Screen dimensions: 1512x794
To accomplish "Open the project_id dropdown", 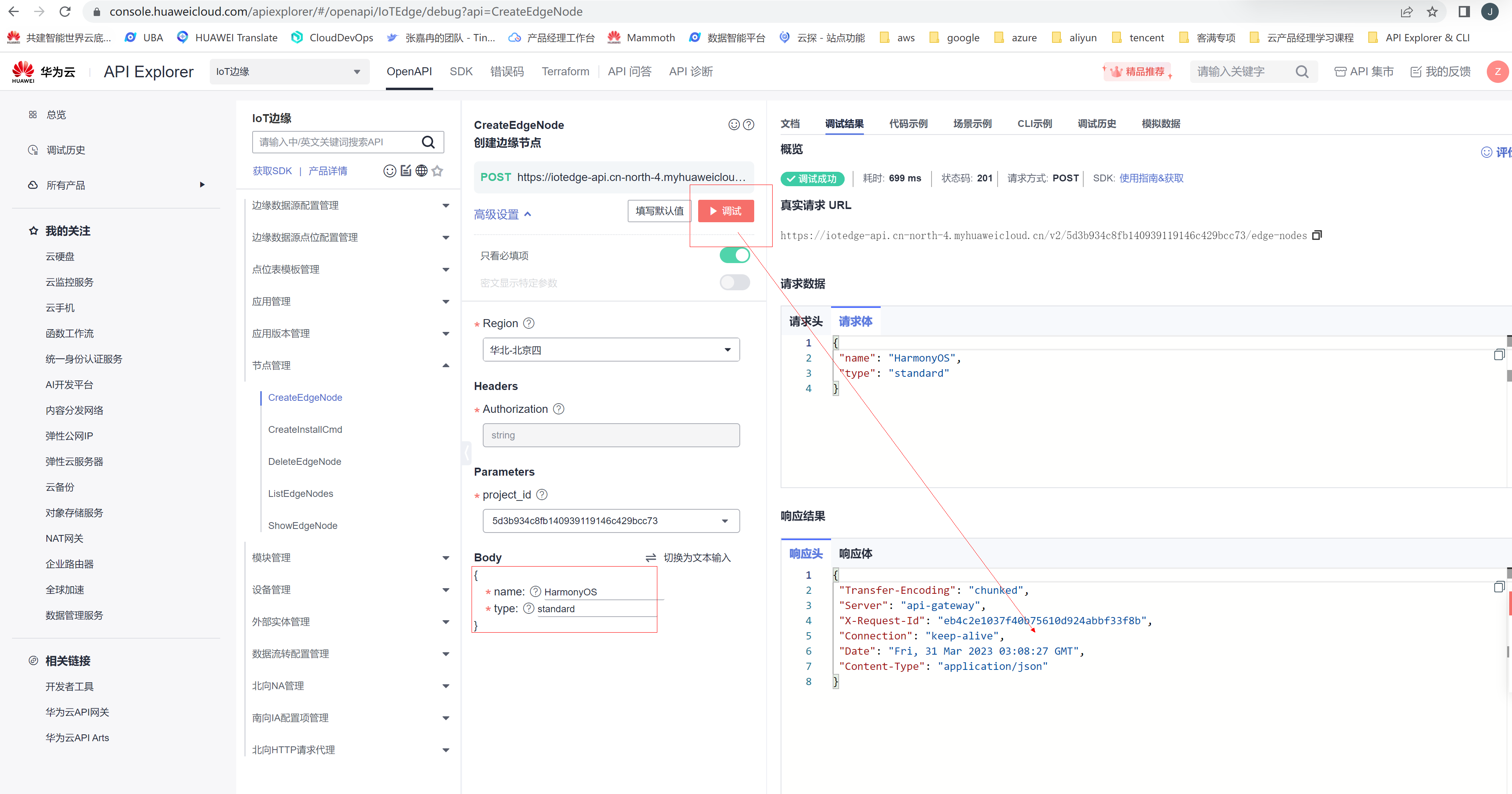I will point(610,521).
